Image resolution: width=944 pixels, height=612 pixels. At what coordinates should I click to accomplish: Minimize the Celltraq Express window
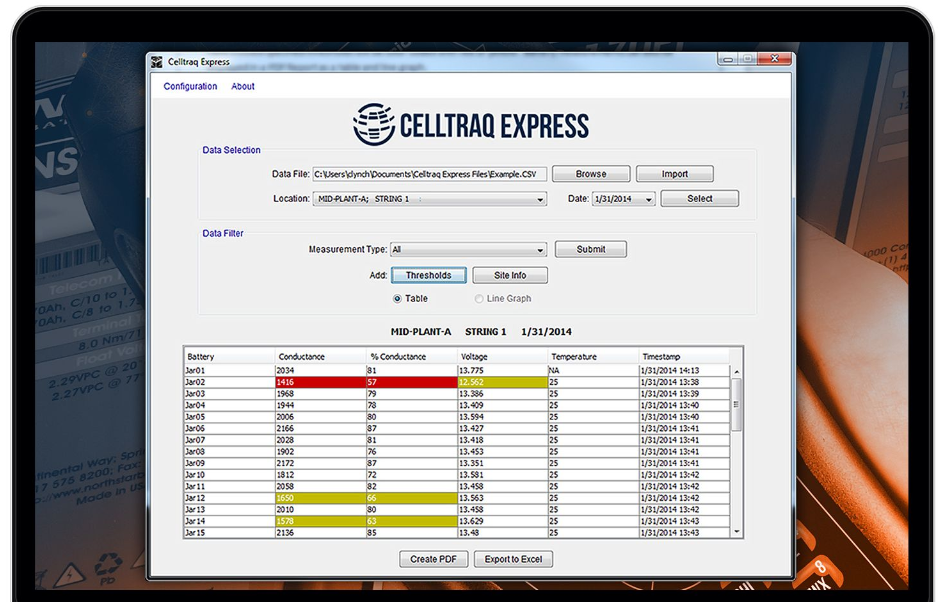tap(727, 59)
